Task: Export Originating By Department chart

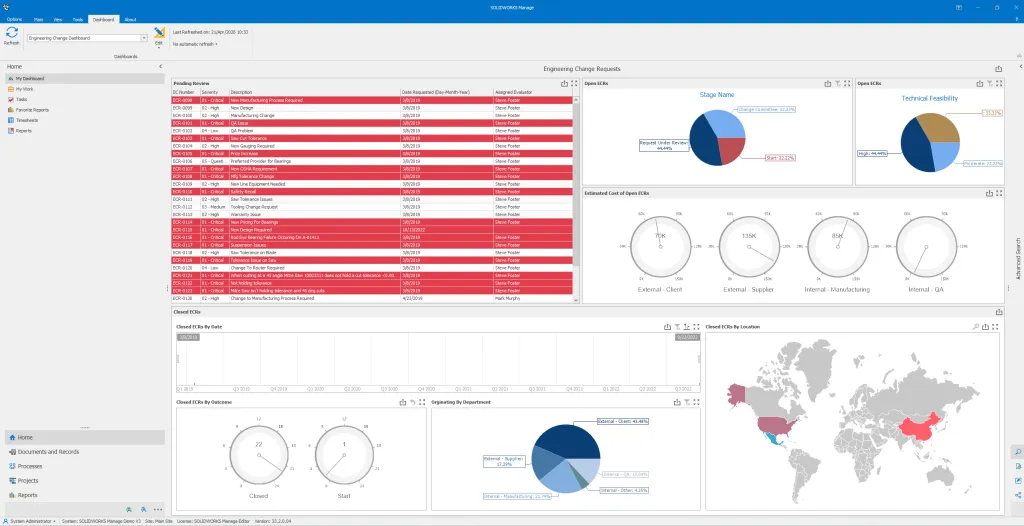Action: click(x=677, y=403)
